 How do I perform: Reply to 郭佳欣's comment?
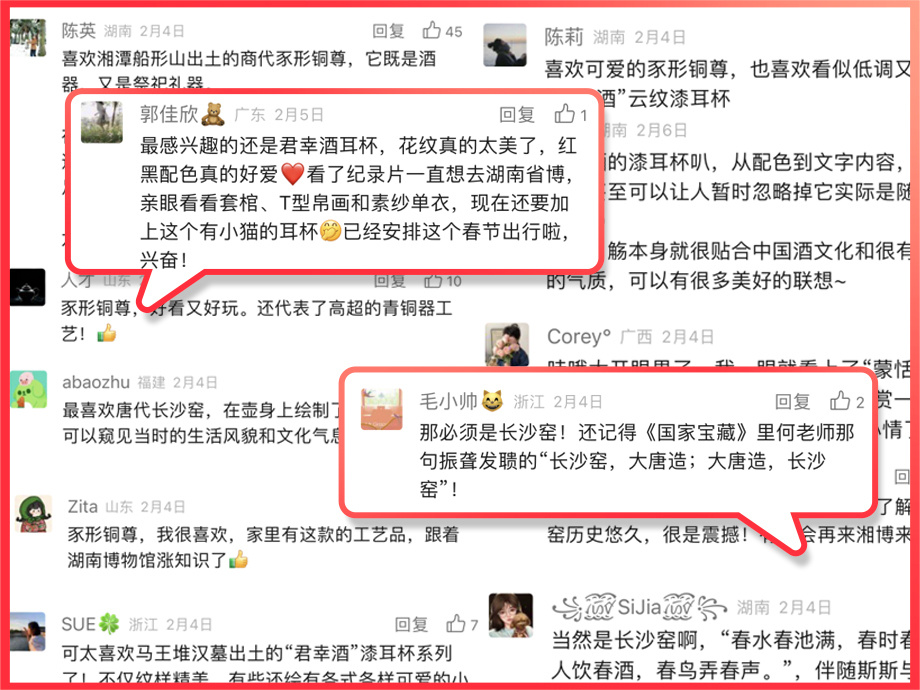(x=517, y=114)
